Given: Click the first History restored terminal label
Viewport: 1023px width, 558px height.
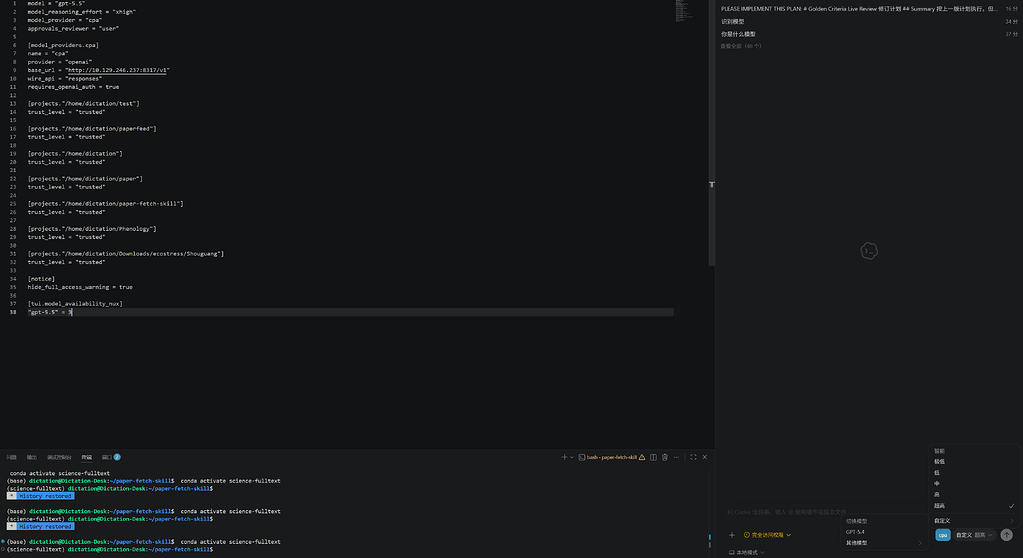Looking at the screenshot, I should (40, 496).
